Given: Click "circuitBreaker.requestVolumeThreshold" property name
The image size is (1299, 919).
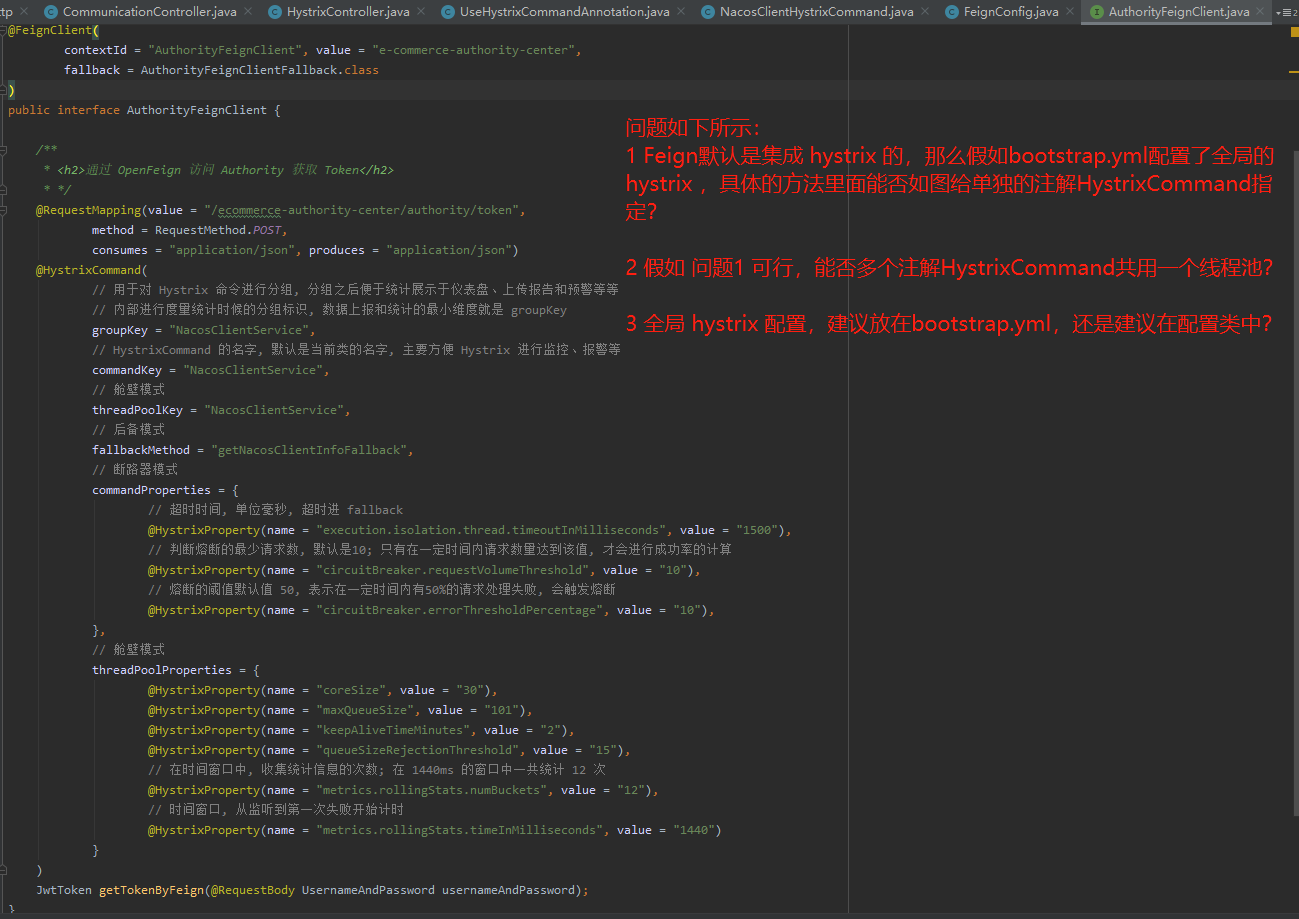Looking at the screenshot, I should pos(451,570).
